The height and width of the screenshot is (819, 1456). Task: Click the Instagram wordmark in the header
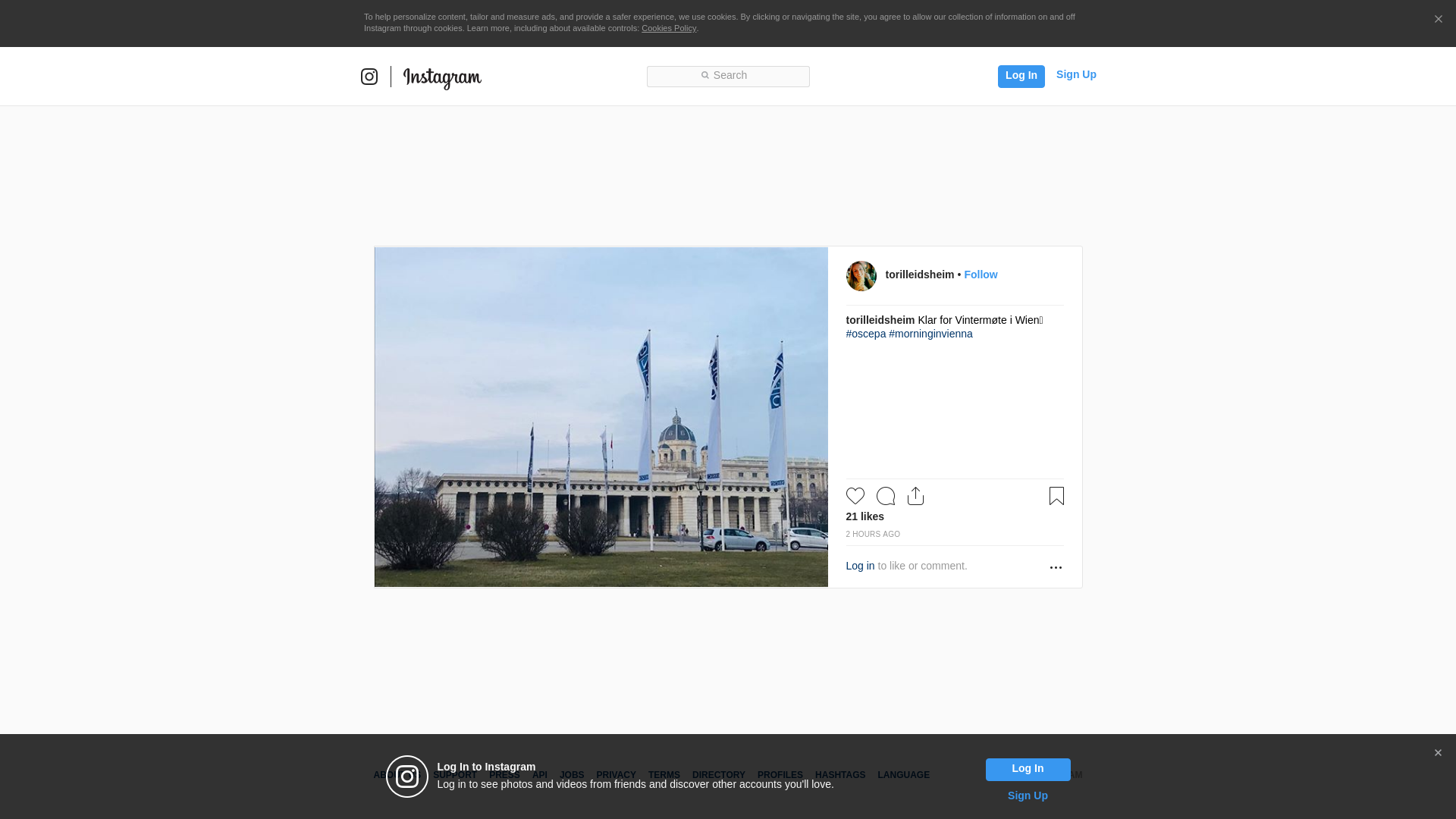[442, 78]
